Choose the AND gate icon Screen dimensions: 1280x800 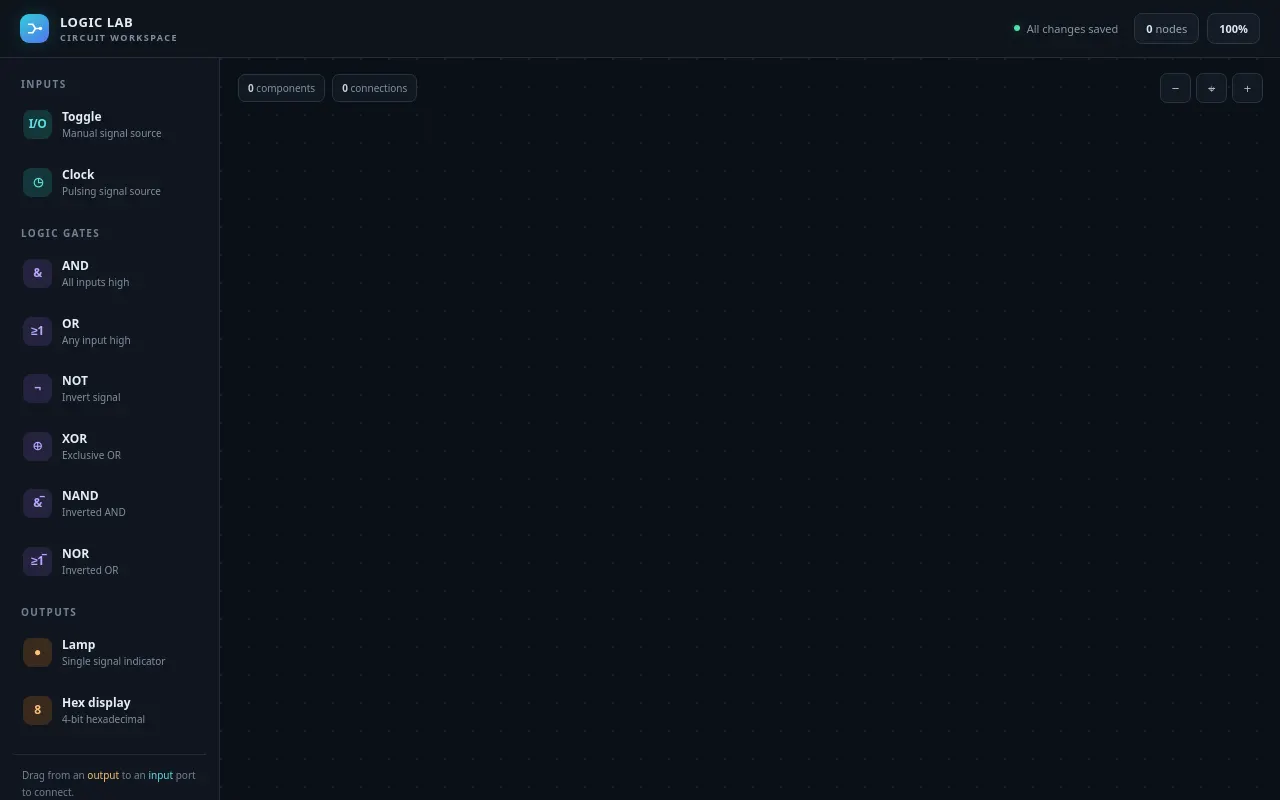tap(37, 273)
